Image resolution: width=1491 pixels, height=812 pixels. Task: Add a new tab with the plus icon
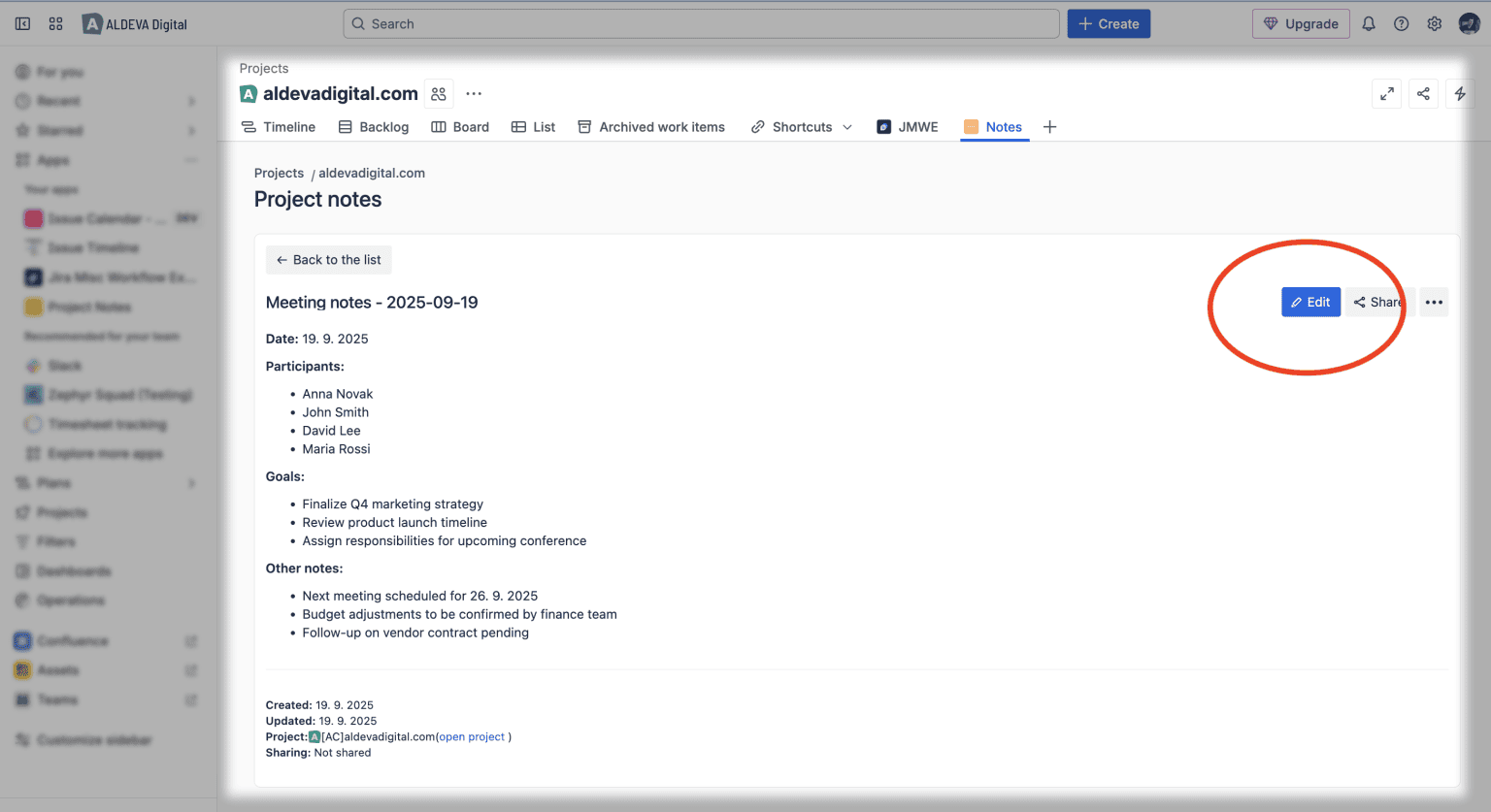[1049, 127]
